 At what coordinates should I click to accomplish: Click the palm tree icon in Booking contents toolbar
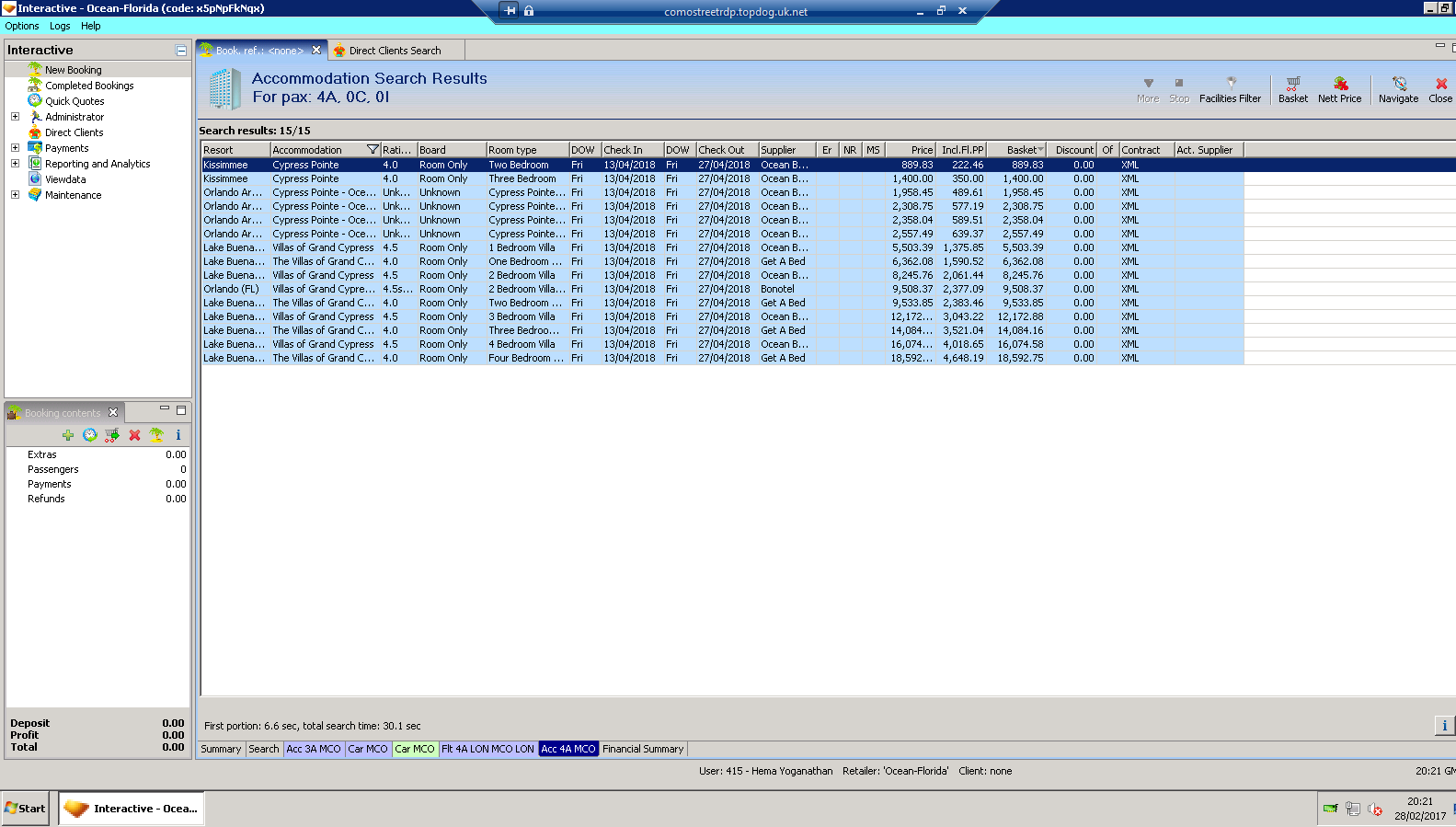tap(156, 435)
